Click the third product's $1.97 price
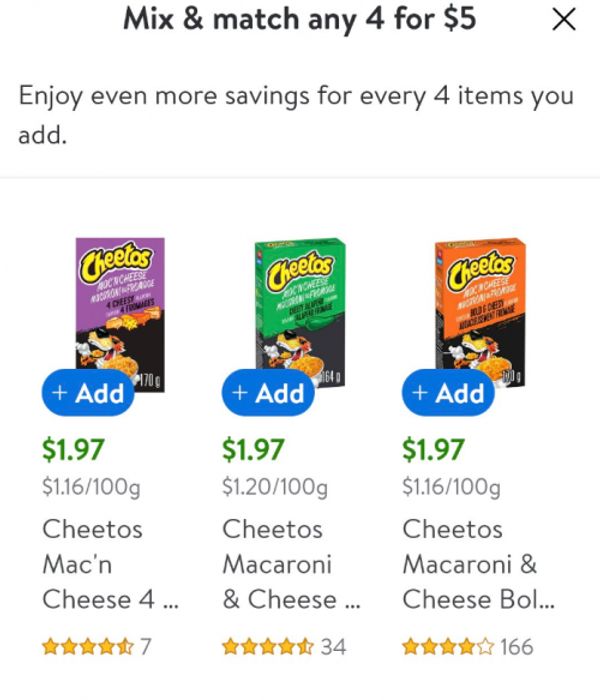600x700 pixels. [432, 450]
